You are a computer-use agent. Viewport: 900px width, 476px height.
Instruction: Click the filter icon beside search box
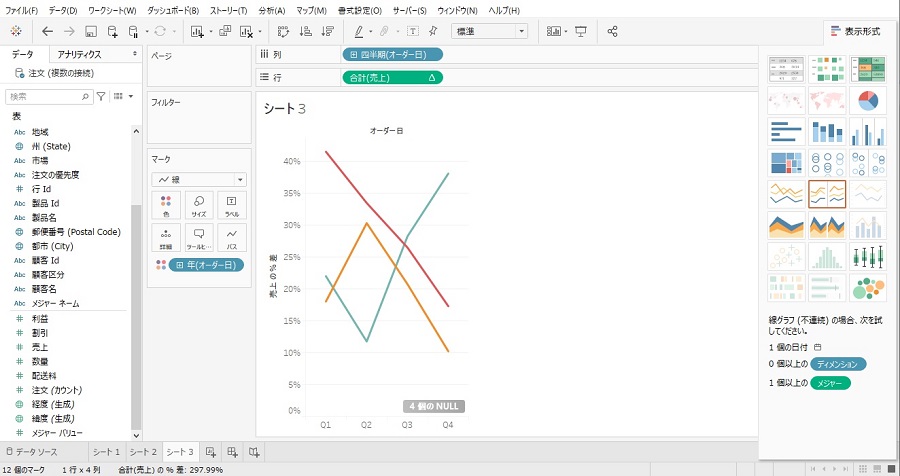click(101, 96)
